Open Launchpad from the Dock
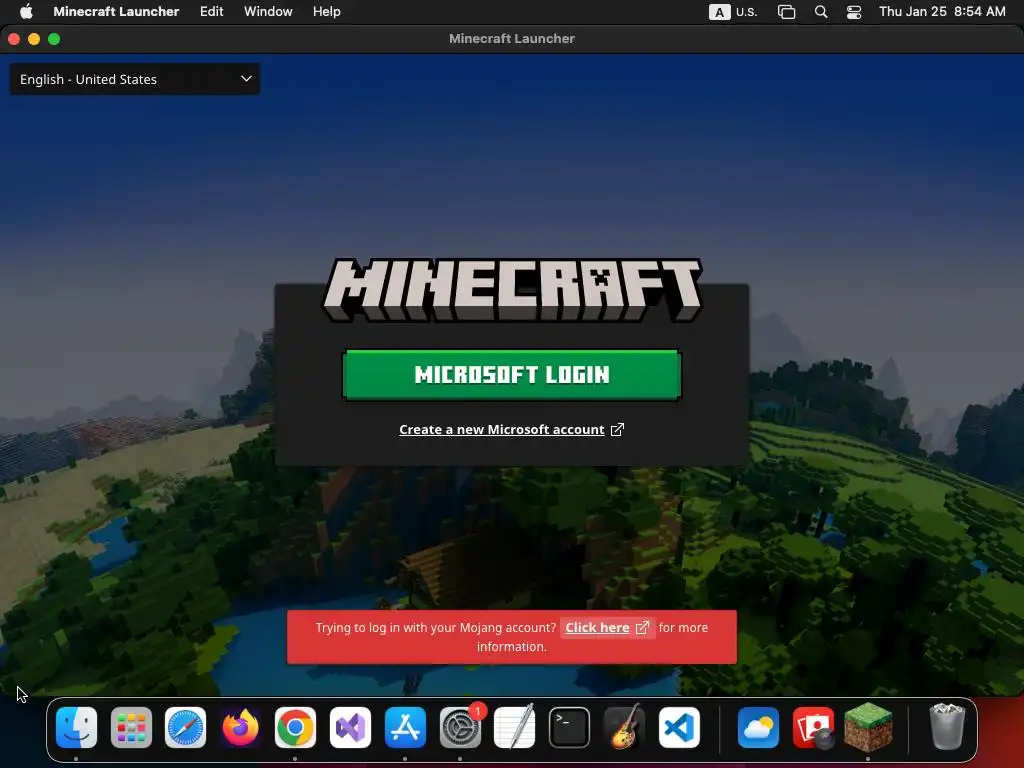 (x=131, y=727)
